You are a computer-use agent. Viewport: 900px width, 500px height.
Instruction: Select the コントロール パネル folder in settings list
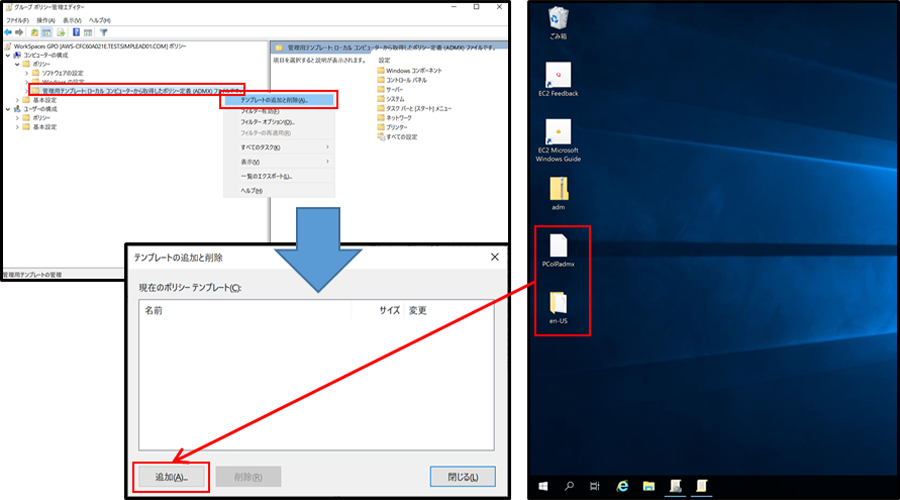tap(402, 80)
